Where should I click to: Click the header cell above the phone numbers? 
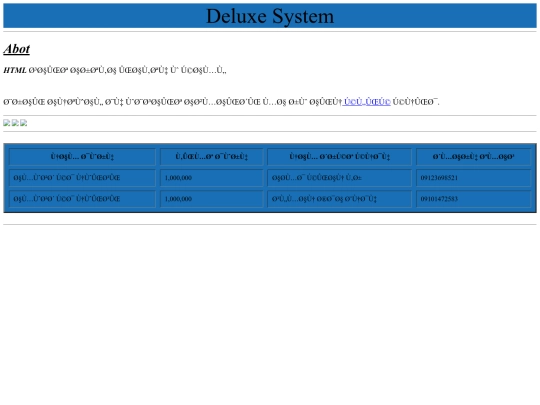(x=473, y=157)
